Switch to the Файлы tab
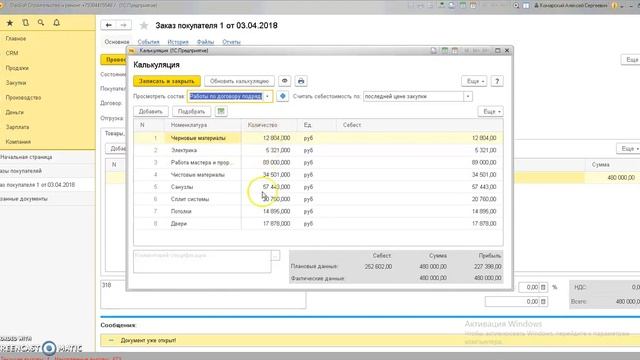640x360 pixels. coord(205,42)
